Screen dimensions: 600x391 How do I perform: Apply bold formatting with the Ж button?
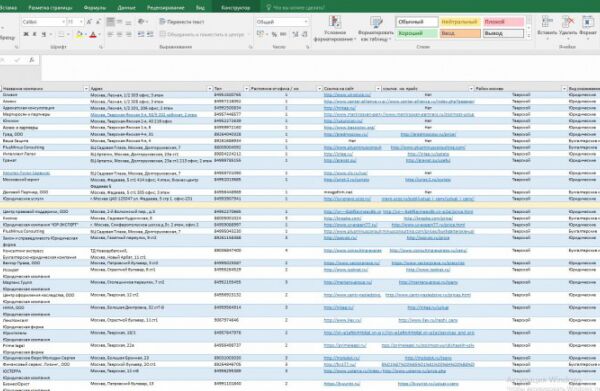tap(26, 34)
